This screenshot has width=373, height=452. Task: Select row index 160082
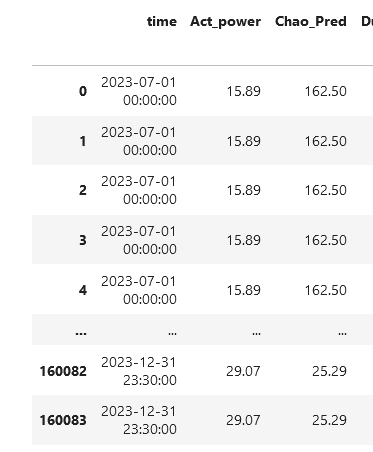[x=63, y=371]
